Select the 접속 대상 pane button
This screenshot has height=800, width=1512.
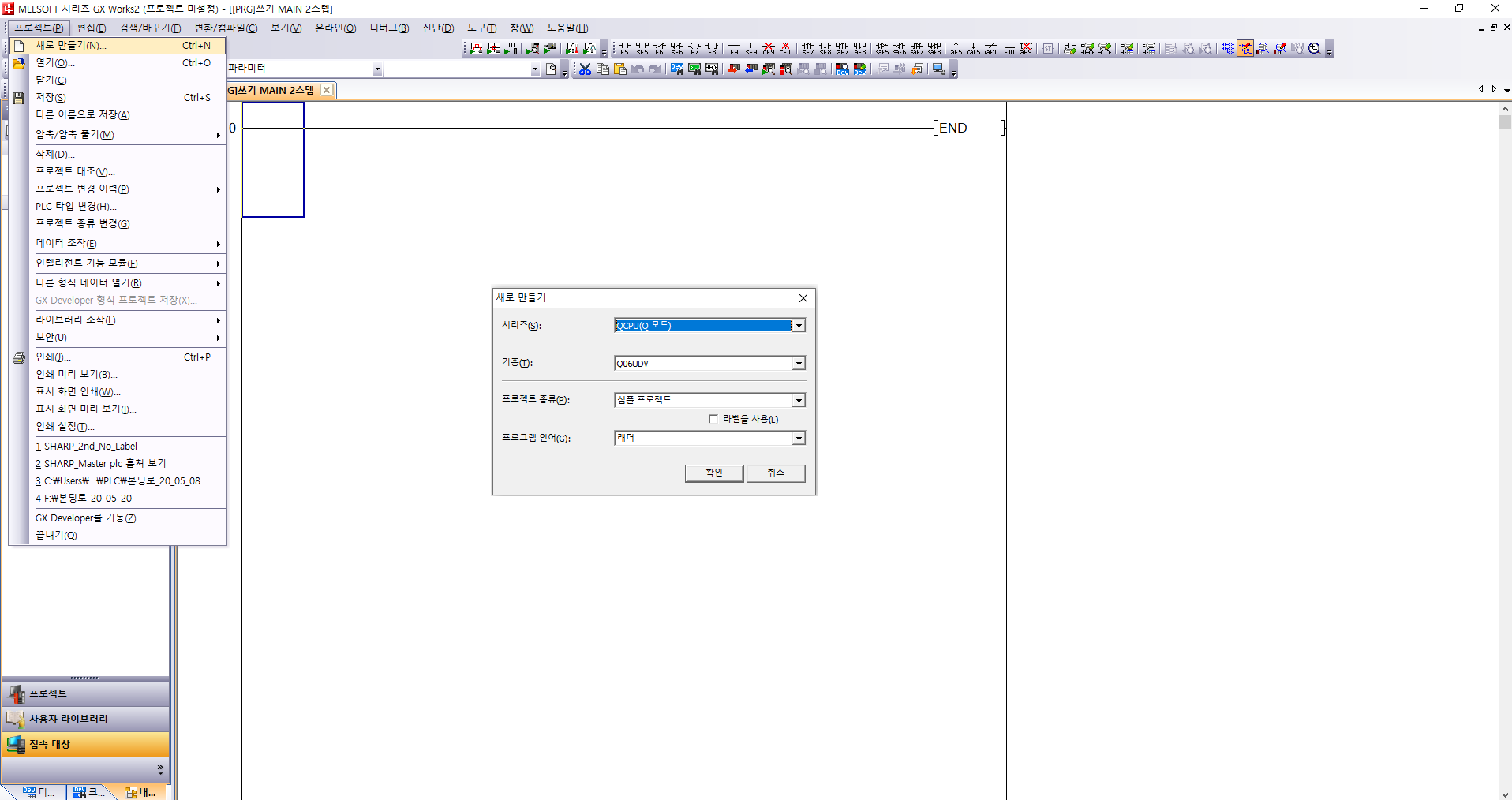(x=85, y=744)
